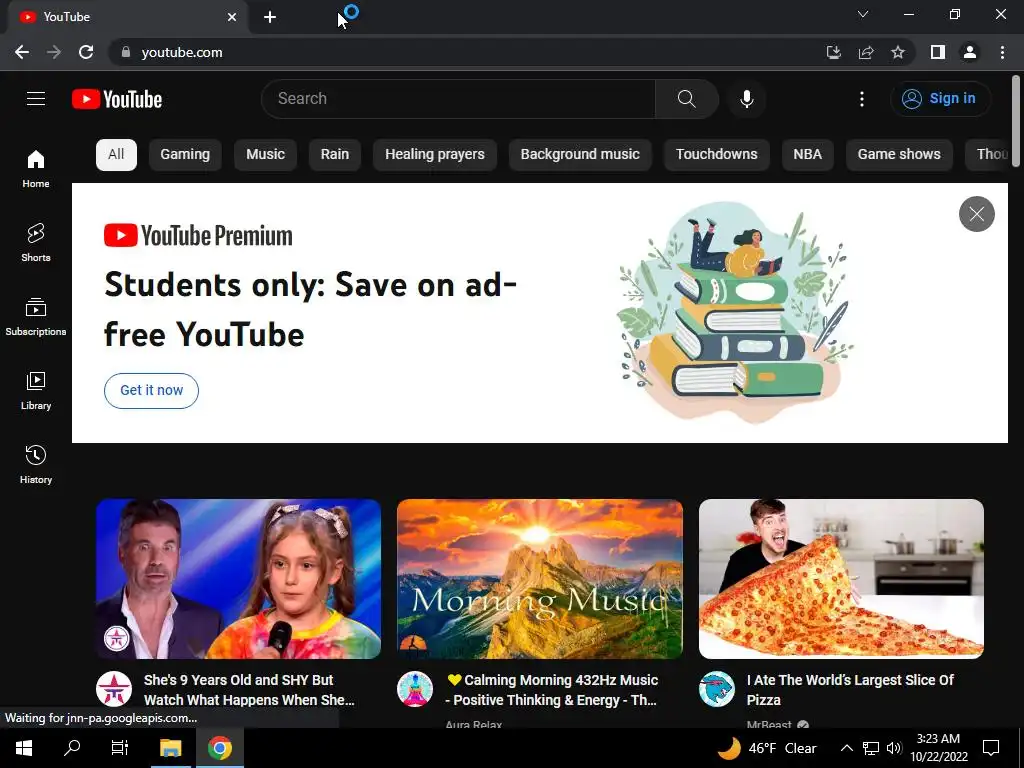Open Chrome's three-dot menu

coord(1002,52)
